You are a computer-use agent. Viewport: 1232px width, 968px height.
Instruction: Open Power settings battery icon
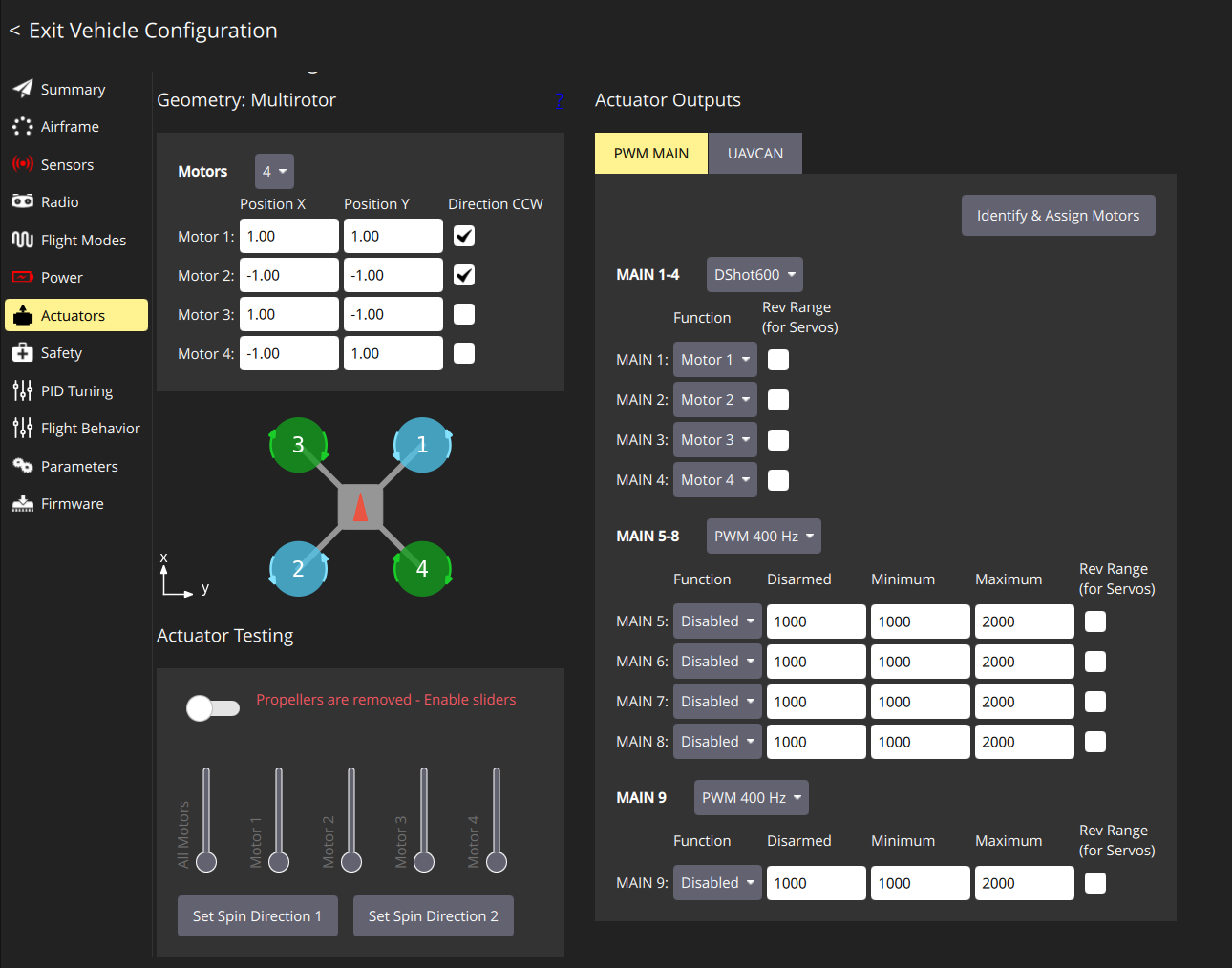23,277
